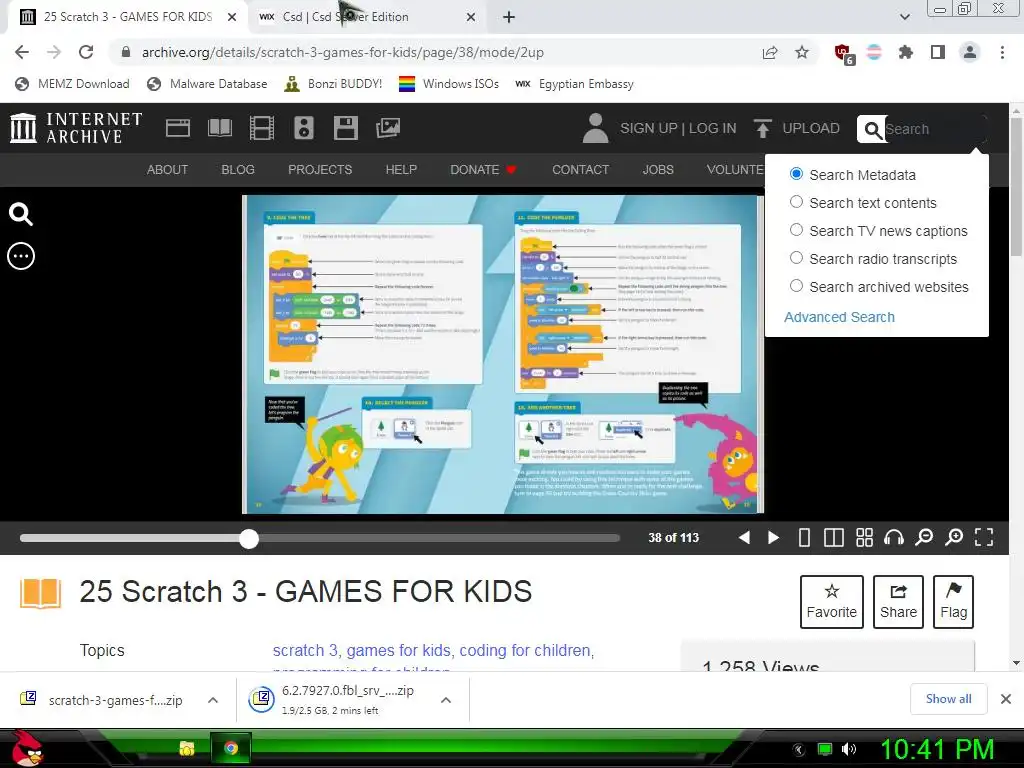Click the page position slider handle
This screenshot has height=768, width=1024.
pyautogui.click(x=249, y=538)
